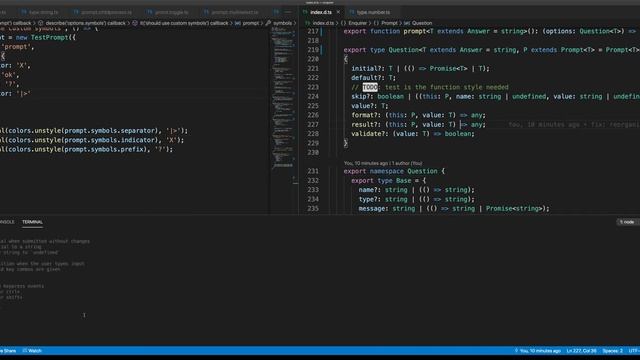640x360 pixels.
Task: Click 'export namespace Question {' on line 231
Action: click(394, 171)
